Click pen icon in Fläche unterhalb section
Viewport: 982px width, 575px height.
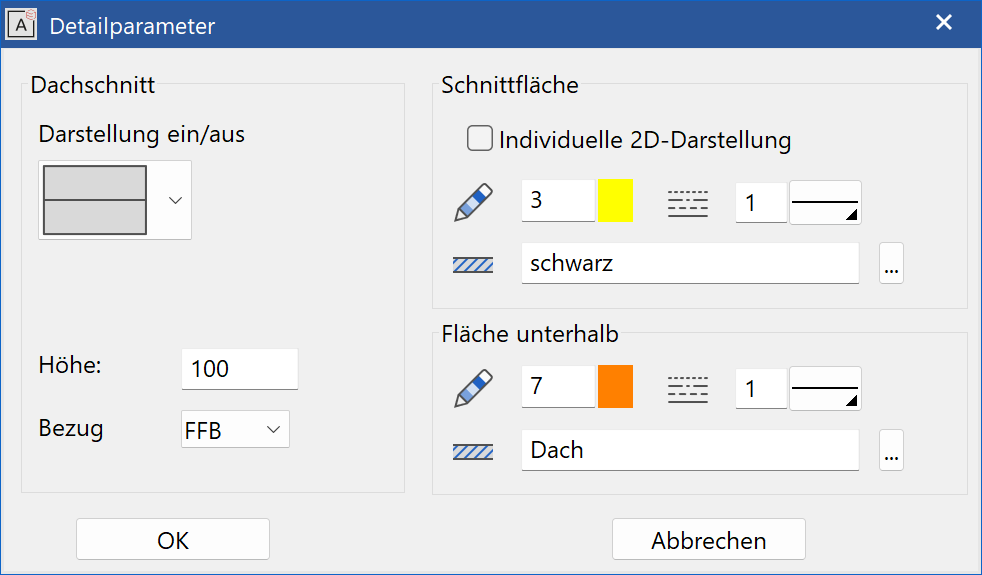(474, 388)
